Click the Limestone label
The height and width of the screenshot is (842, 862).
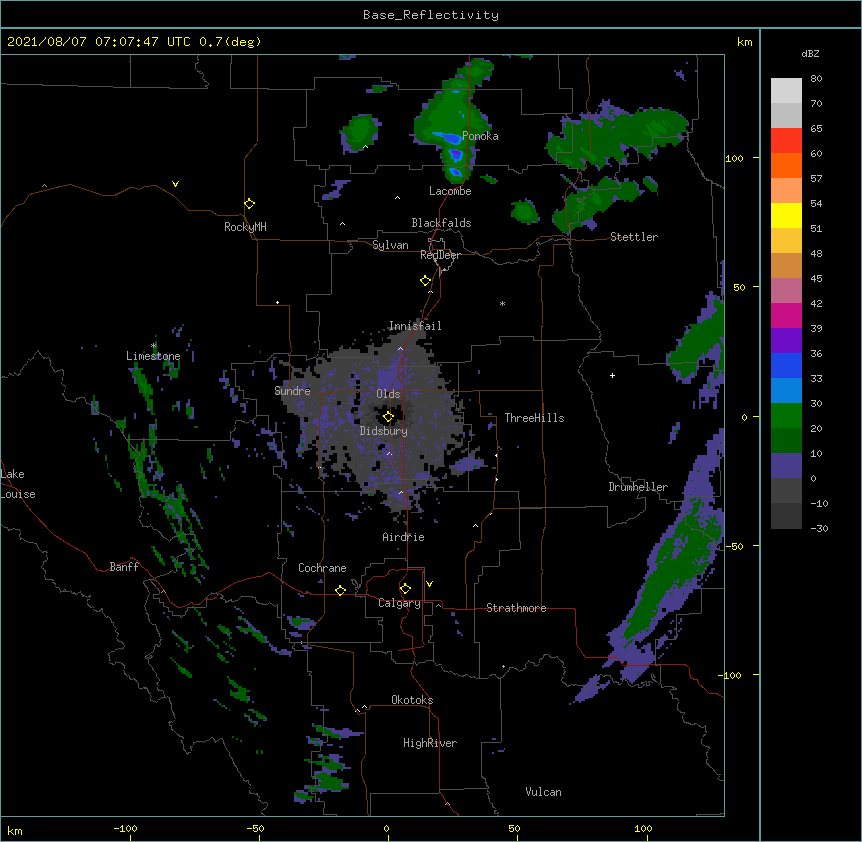tap(153, 356)
